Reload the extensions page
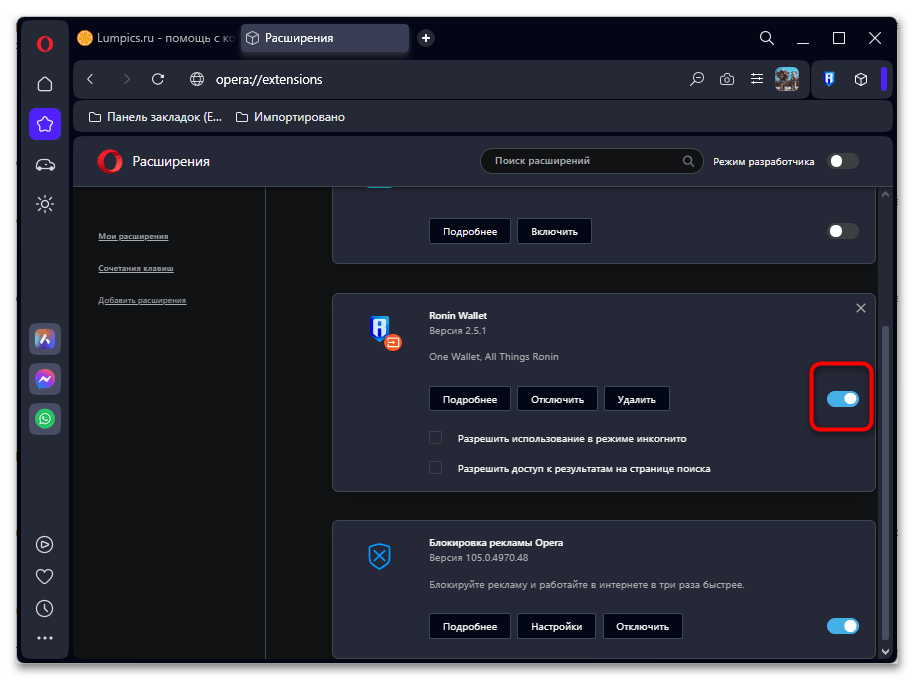This screenshot has width=914, height=680. [x=158, y=79]
